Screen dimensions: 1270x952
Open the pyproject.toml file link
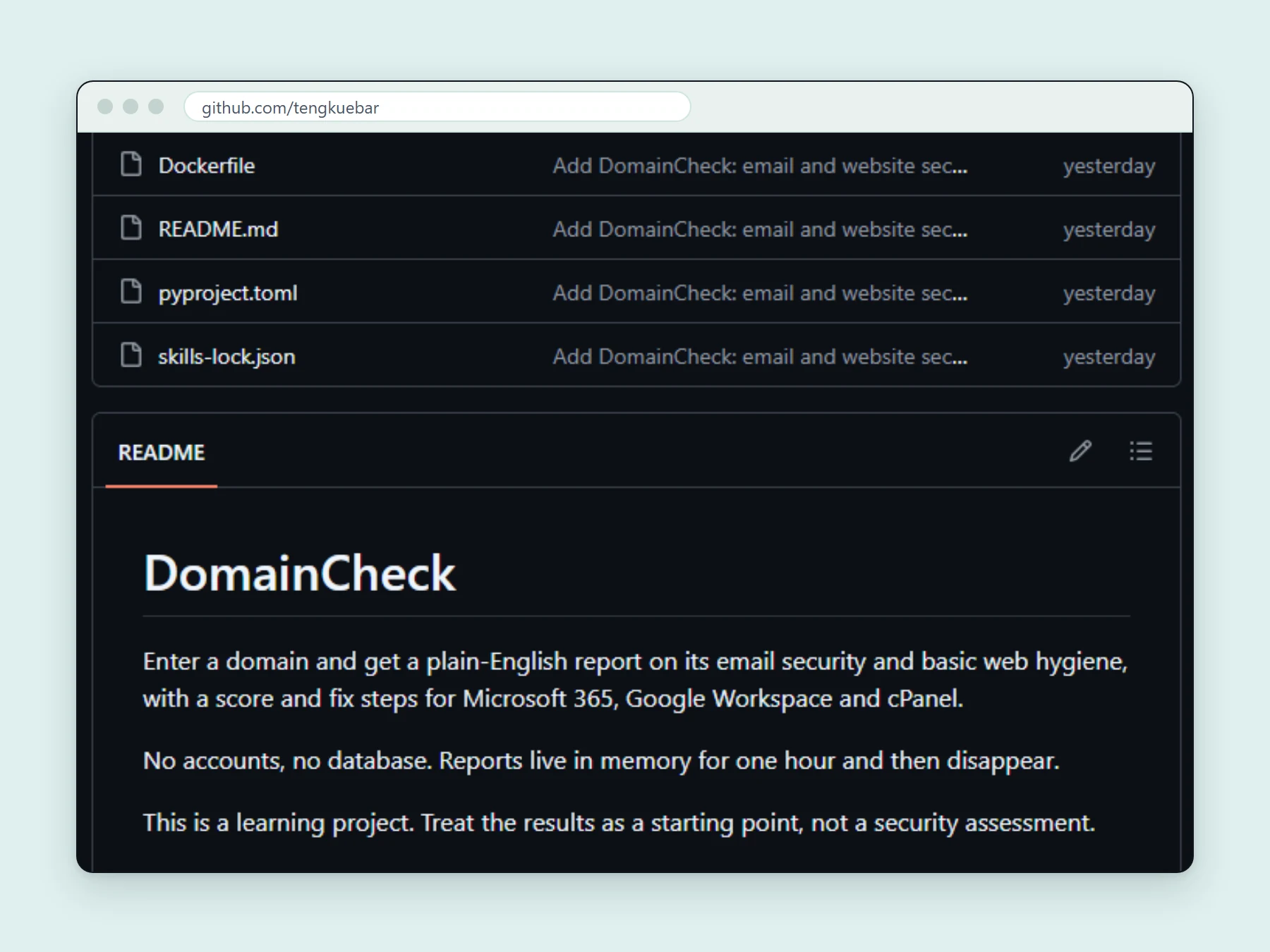pos(228,293)
